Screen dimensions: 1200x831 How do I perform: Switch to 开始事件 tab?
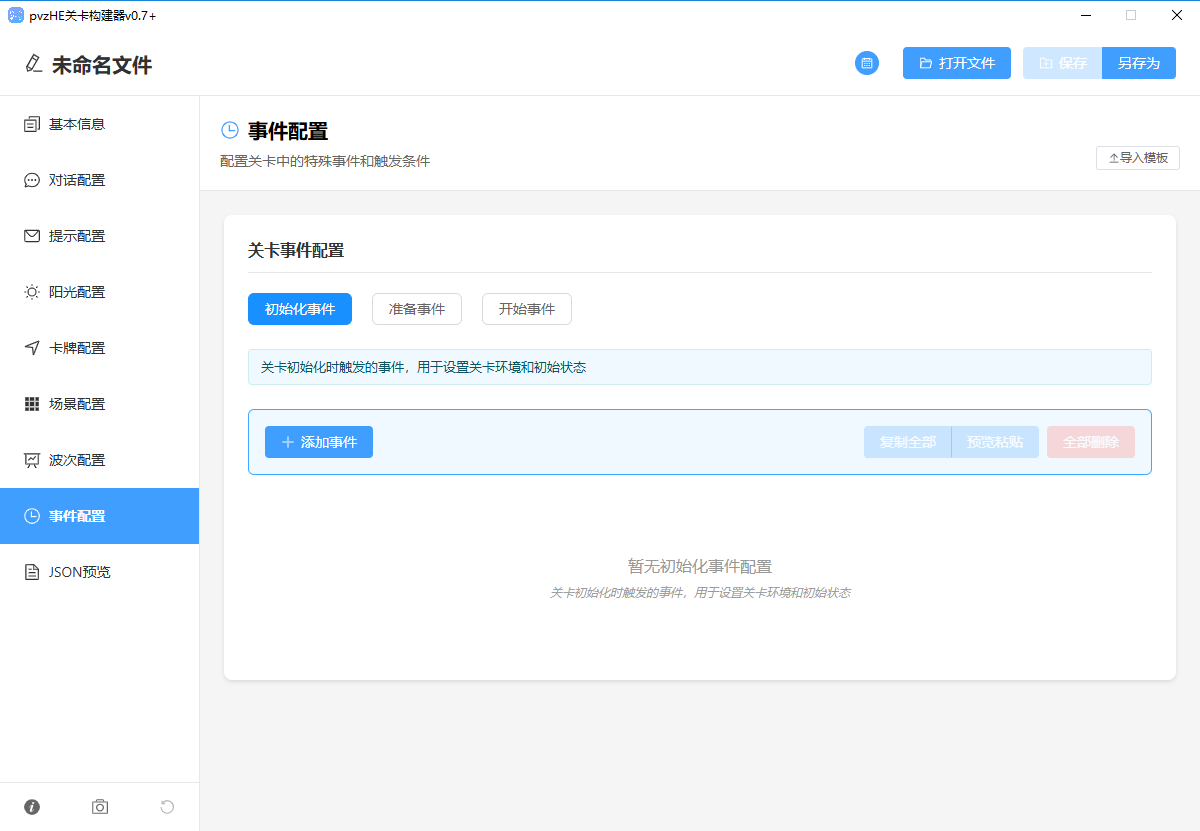[527, 309]
